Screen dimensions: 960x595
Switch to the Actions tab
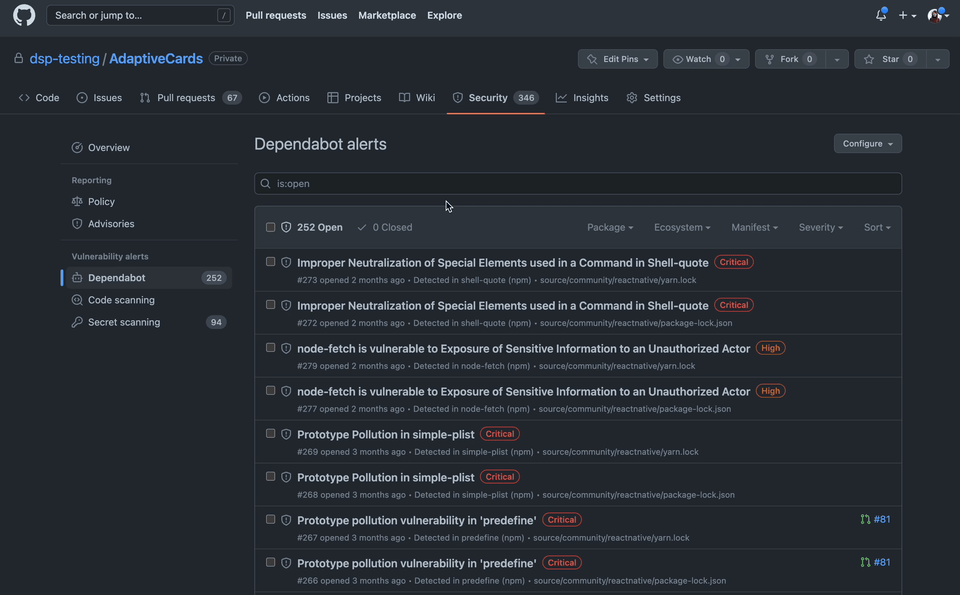click(284, 97)
